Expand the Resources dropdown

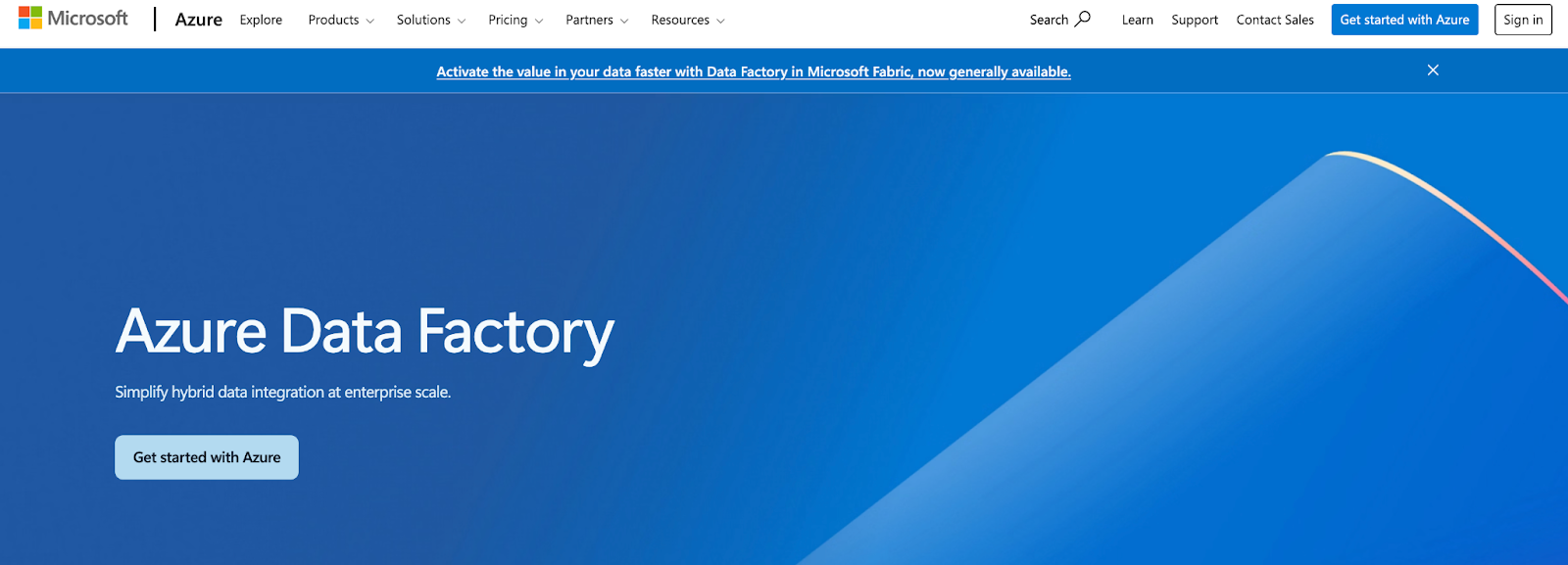(688, 20)
